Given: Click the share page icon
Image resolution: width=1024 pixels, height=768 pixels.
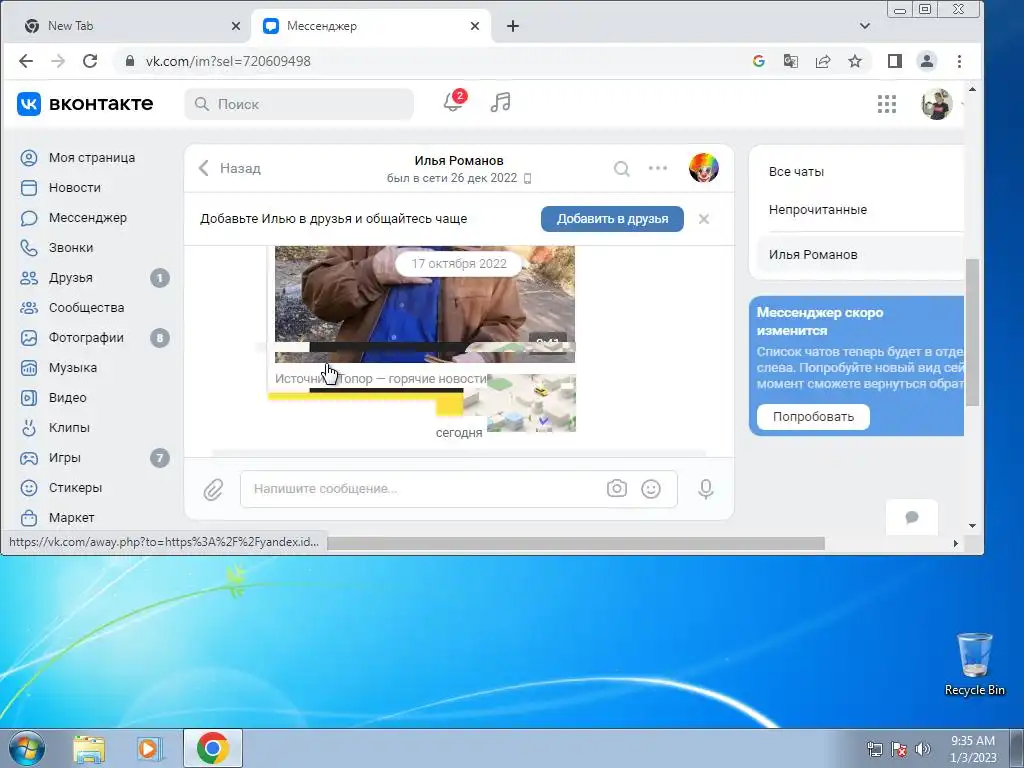Looking at the screenshot, I should point(823,61).
